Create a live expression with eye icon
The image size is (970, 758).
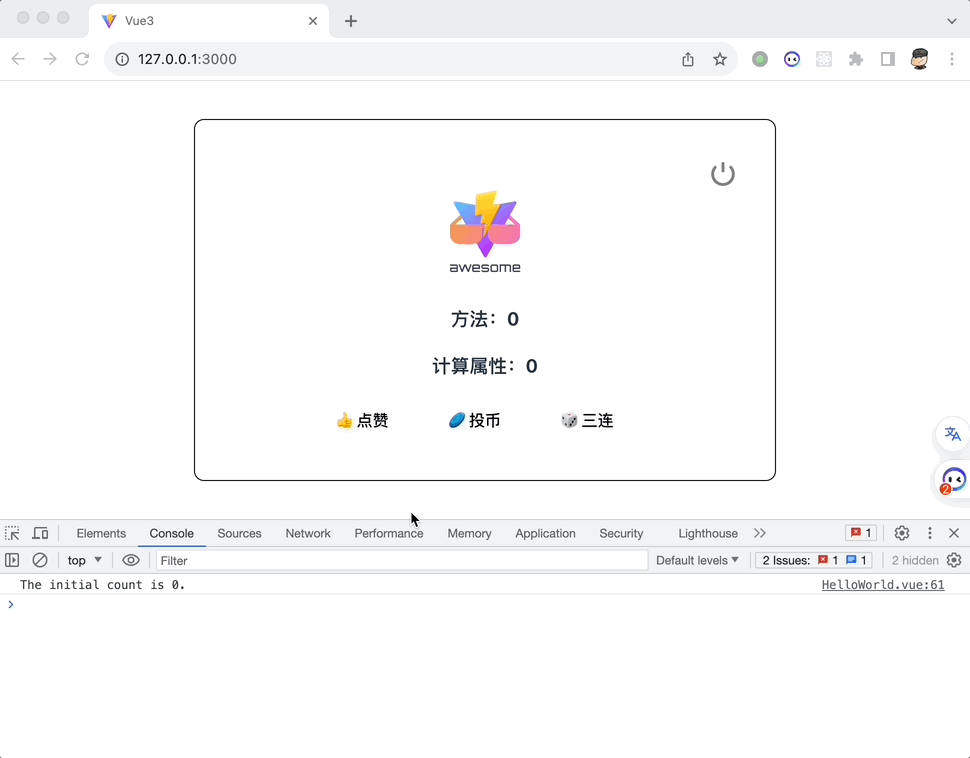(x=131, y=561)
